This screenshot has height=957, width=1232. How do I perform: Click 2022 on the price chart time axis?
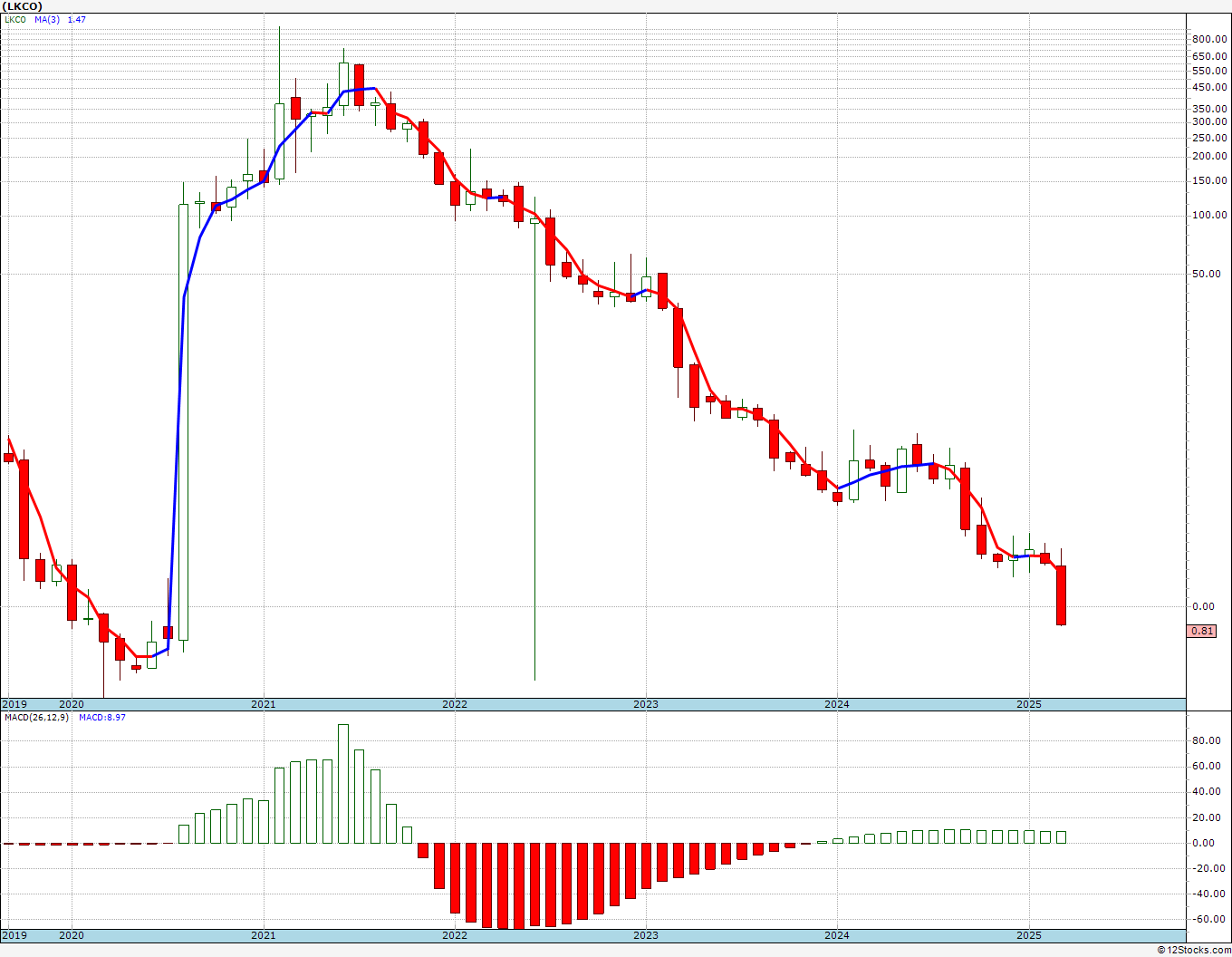tap(455, 704)
